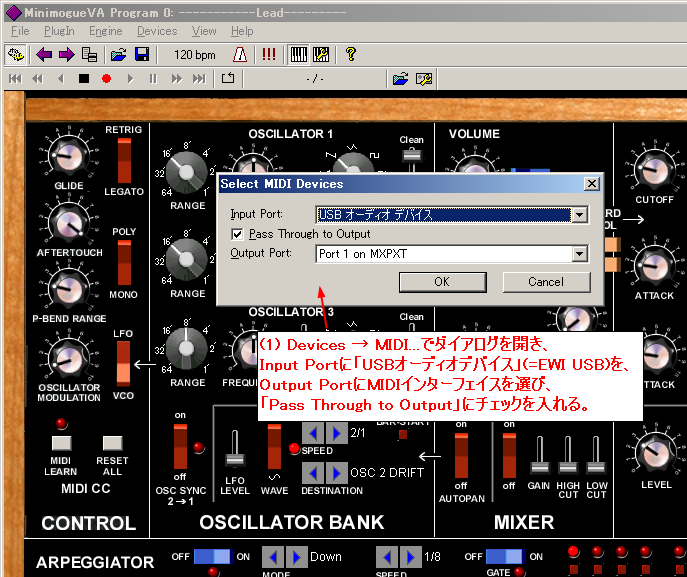Toggle the POLY/MONO switch
This screenshot has height=577, width=687.
[124, 263]
